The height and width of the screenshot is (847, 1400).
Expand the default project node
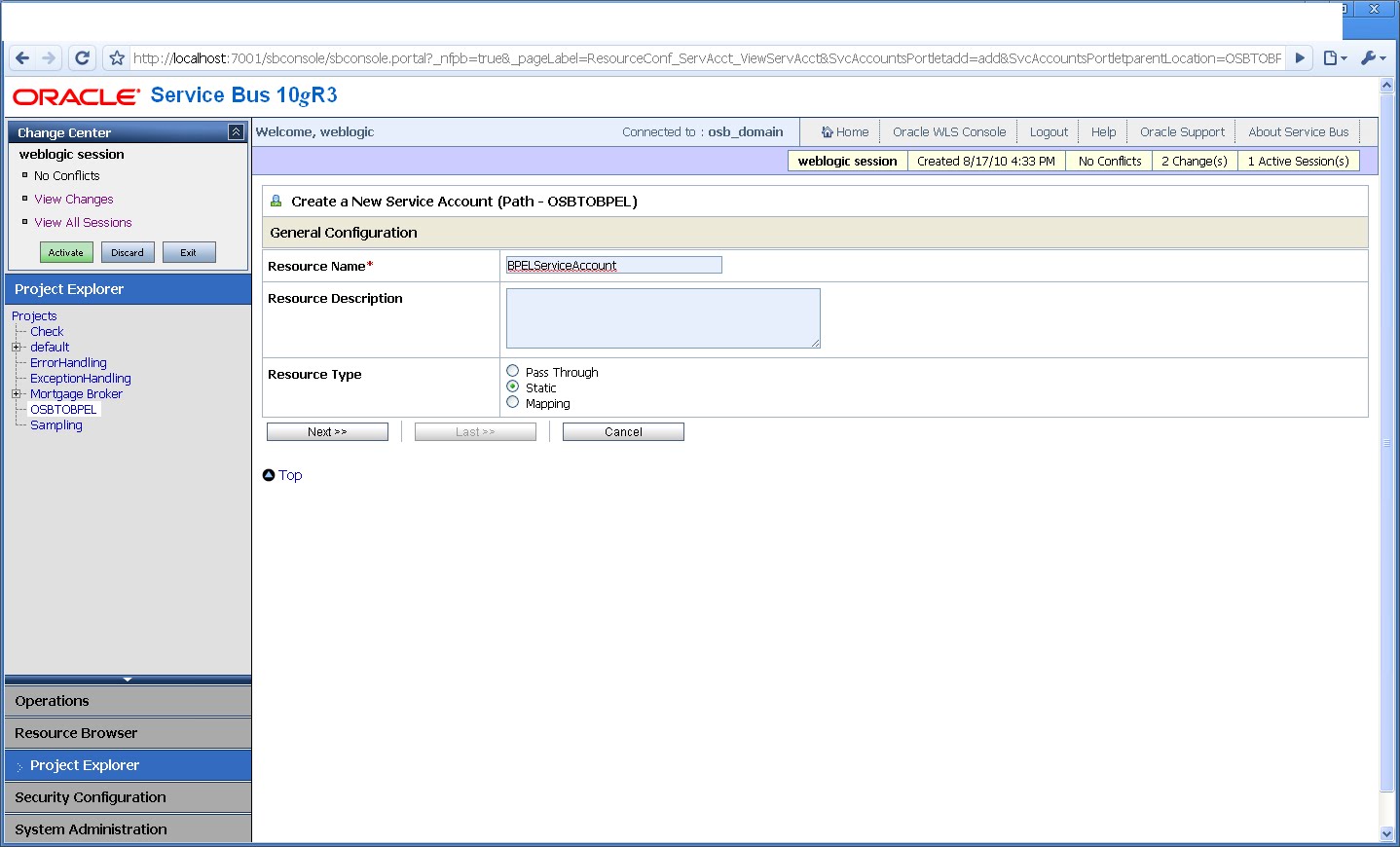16,348
